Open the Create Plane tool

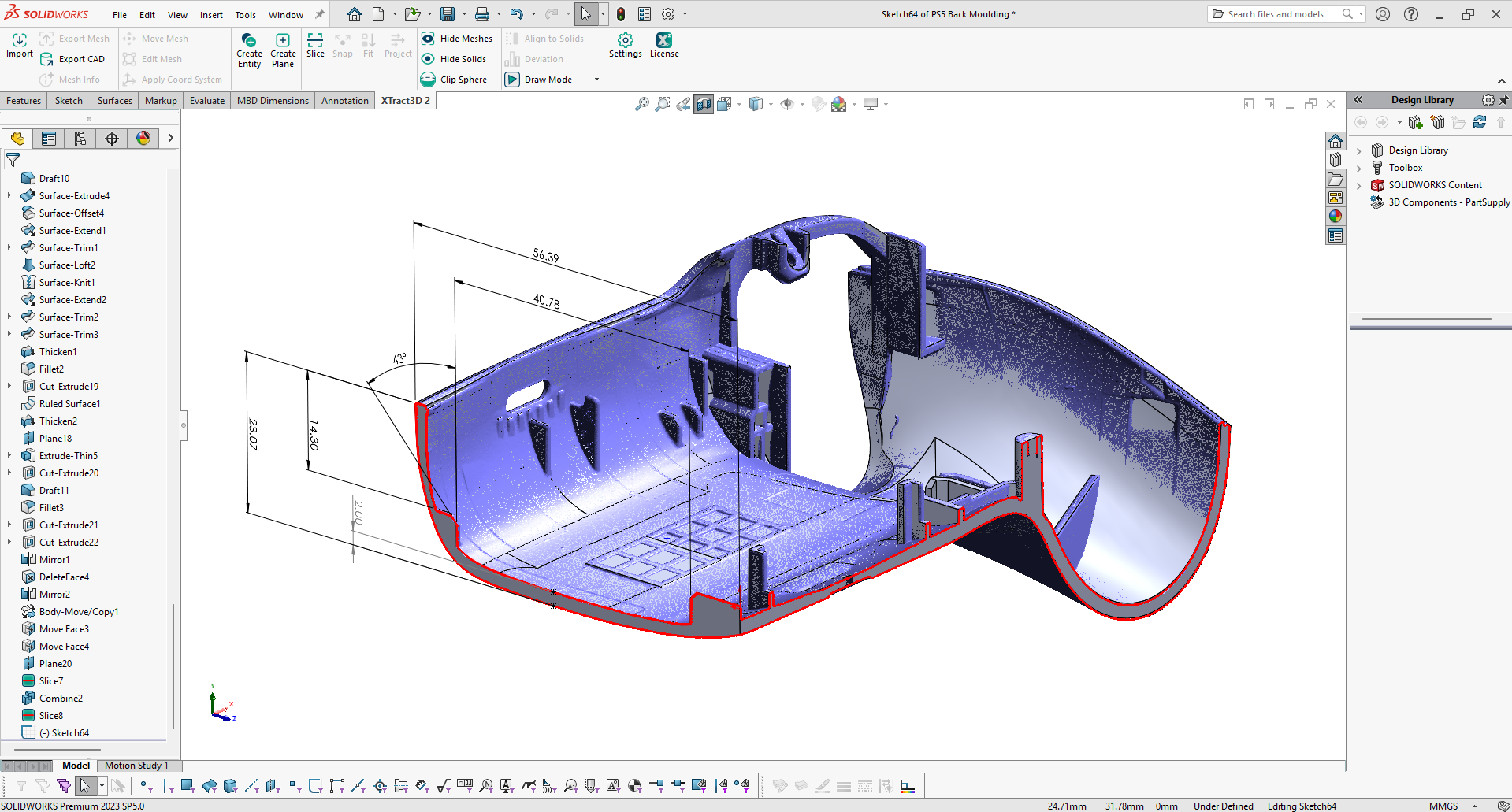(283, 49)
